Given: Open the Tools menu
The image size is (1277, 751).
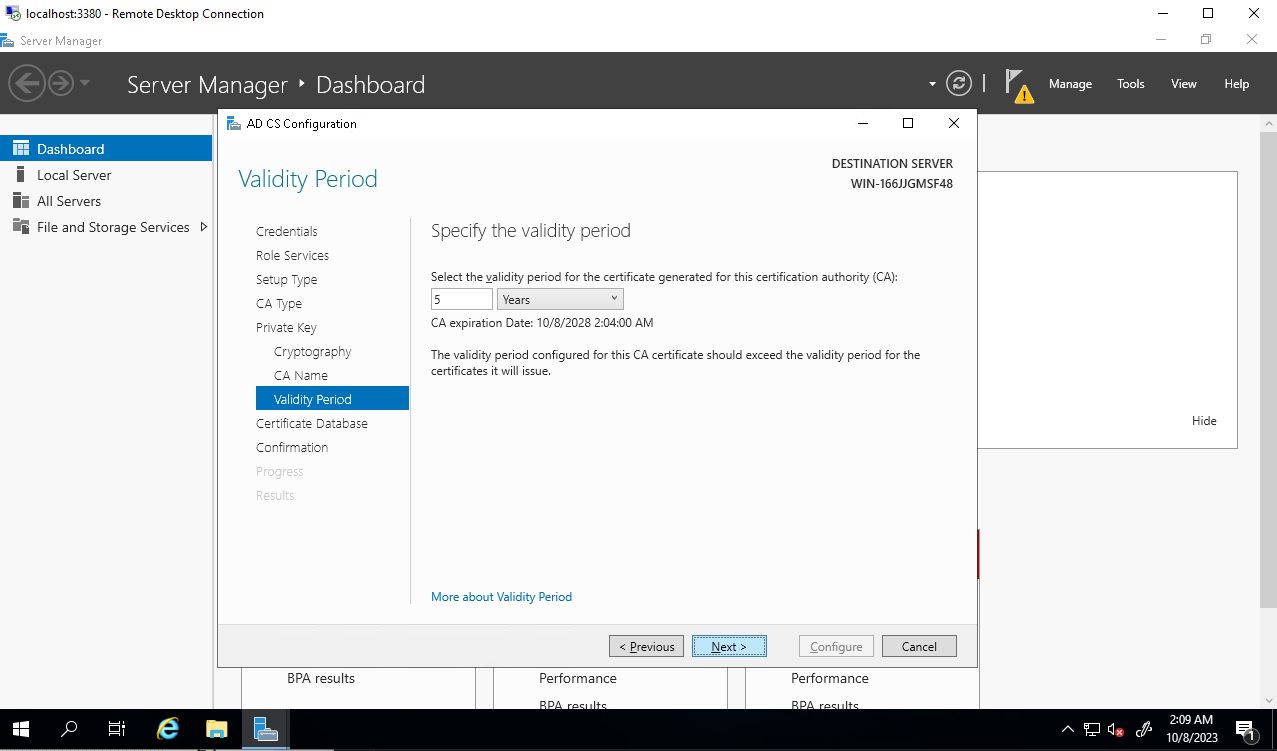Looking at the screenshot, I should tap(1130, 84).
